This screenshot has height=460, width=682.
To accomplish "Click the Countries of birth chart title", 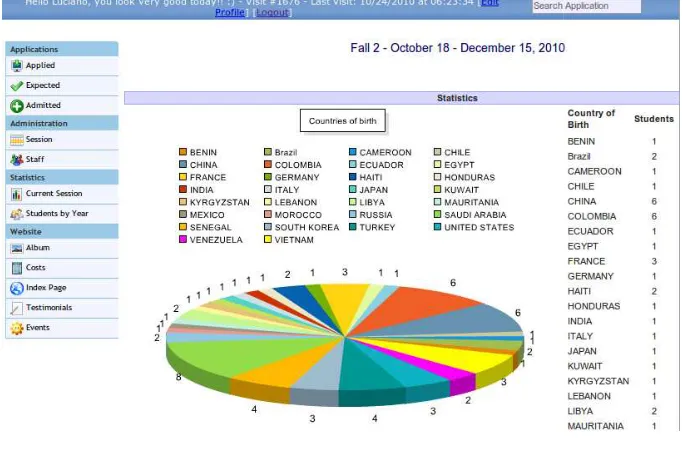I will point(343,121).
